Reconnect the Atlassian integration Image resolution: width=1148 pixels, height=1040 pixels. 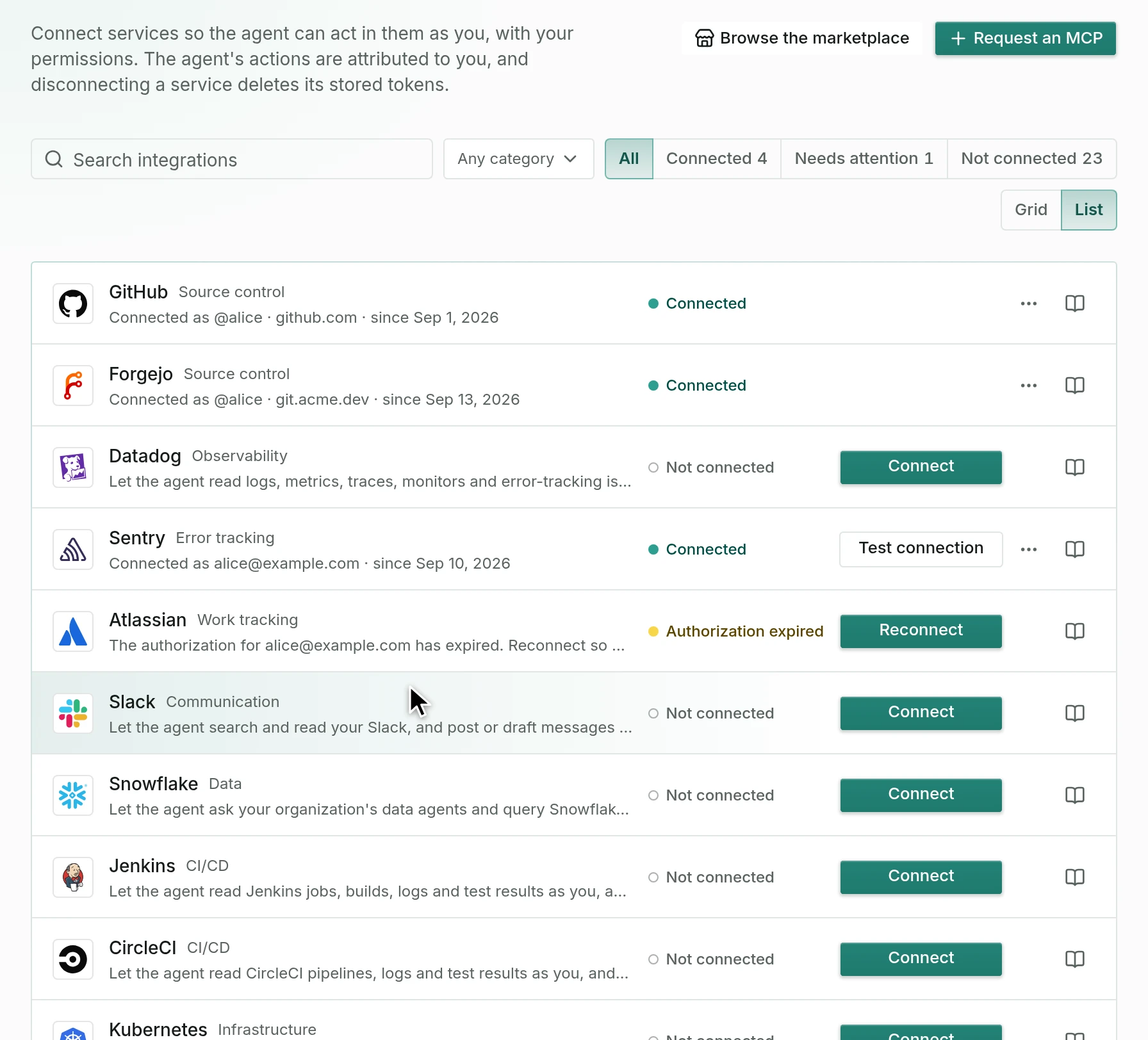tap(921, 631)
